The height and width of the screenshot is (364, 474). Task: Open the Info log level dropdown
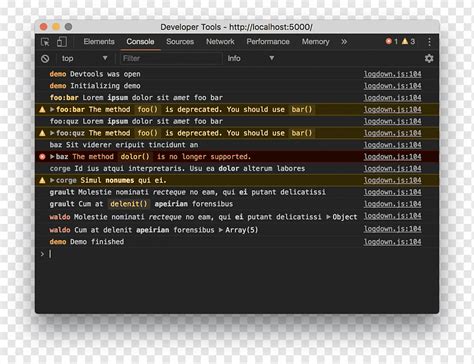coord(251,58)
